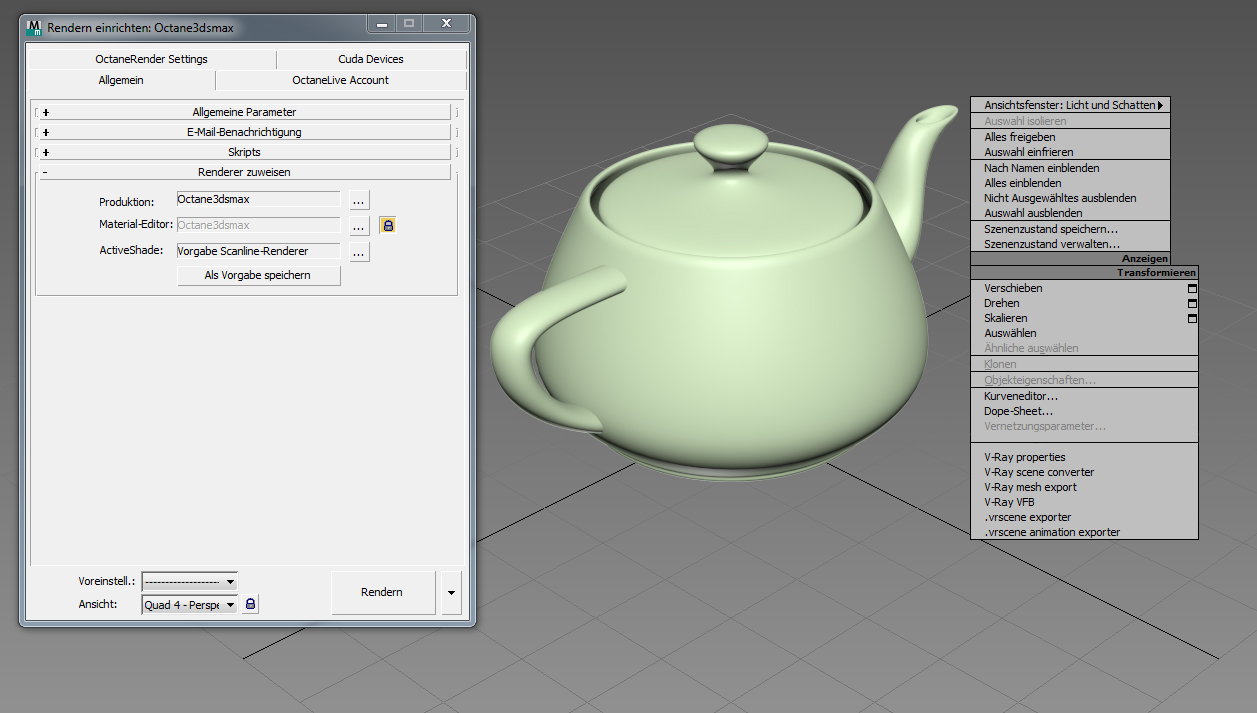Click the ActiveShade Vorgabe Scanline-Renderer field

point(258,251)
